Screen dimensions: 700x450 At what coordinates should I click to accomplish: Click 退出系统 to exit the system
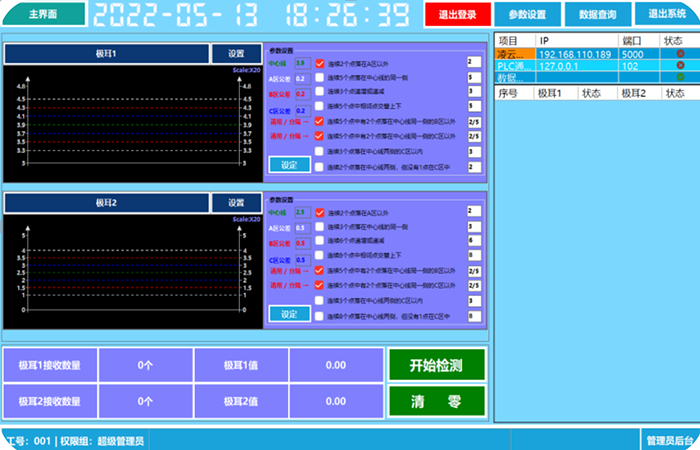click(667, 14)
